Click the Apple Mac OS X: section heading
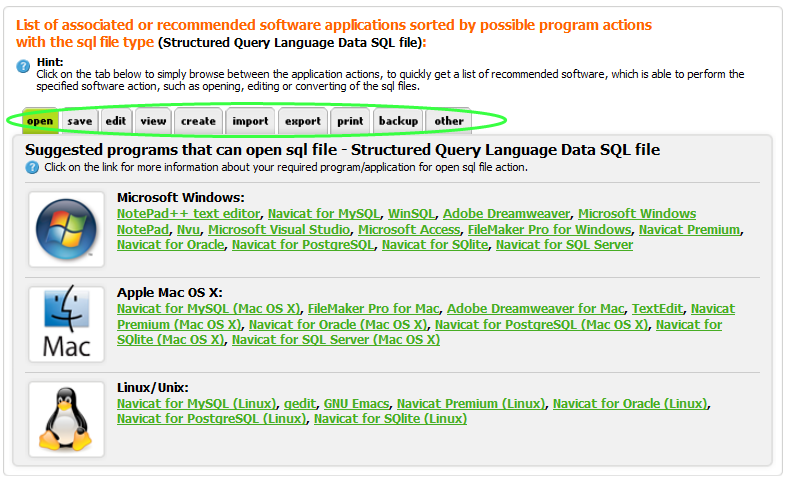788x480 pixels. coord(170,293)
